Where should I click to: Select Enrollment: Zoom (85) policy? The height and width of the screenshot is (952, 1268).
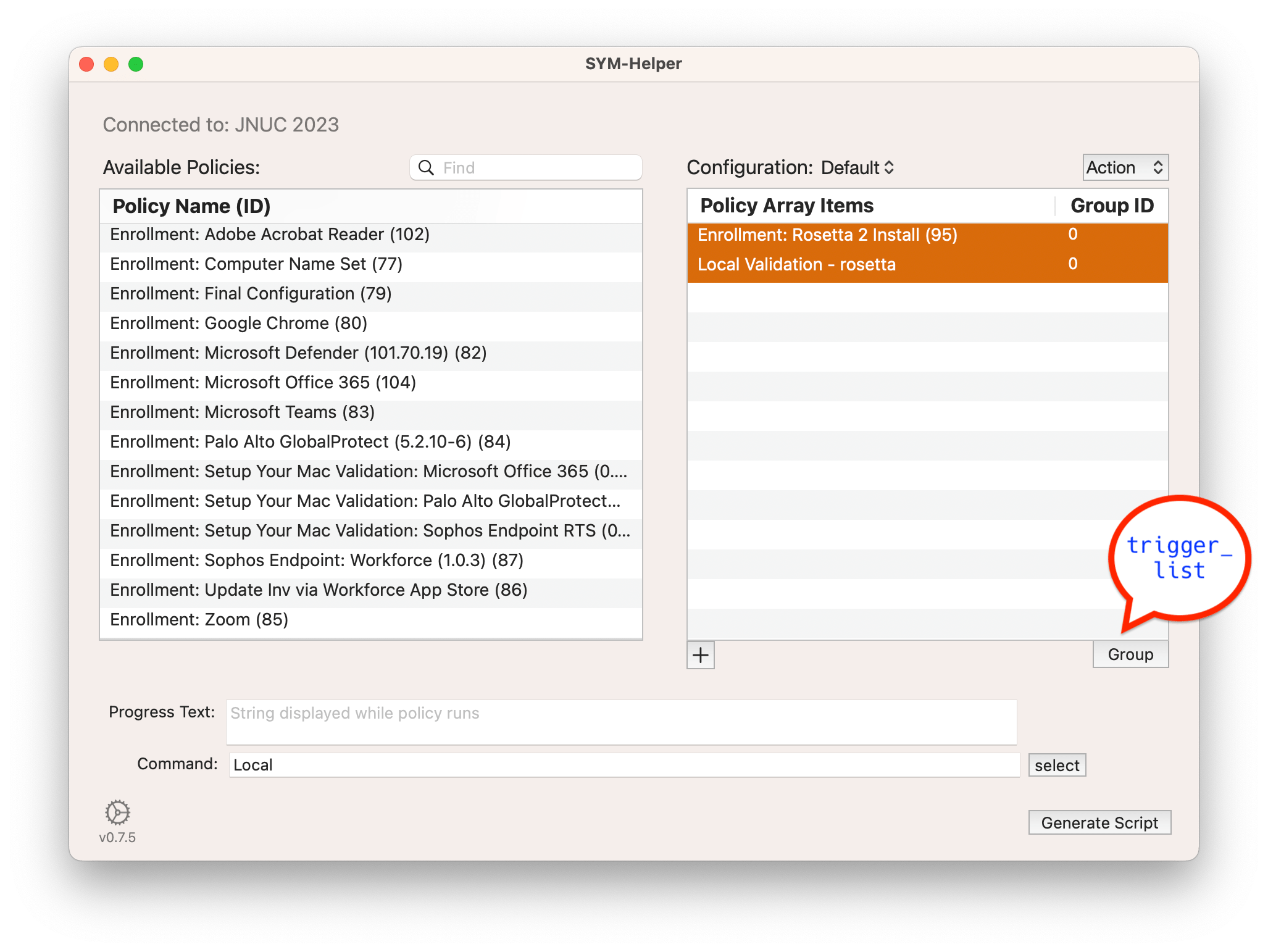[x=199, y=620]
